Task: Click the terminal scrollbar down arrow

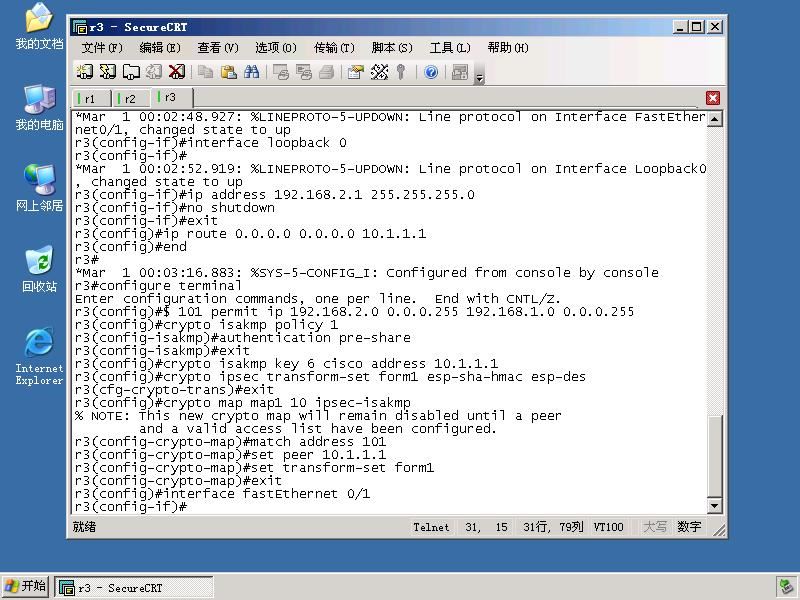Action: pos(715,506)
